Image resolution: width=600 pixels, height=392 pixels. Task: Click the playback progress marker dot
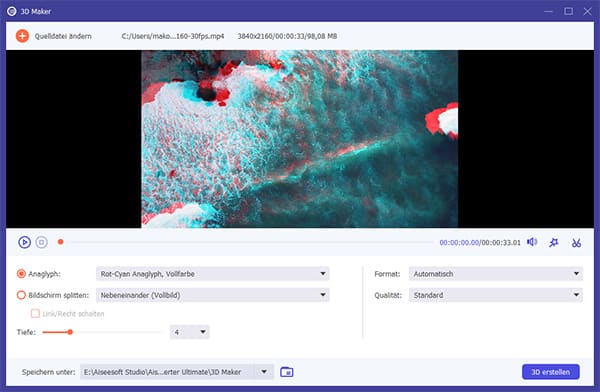(60, 242)
